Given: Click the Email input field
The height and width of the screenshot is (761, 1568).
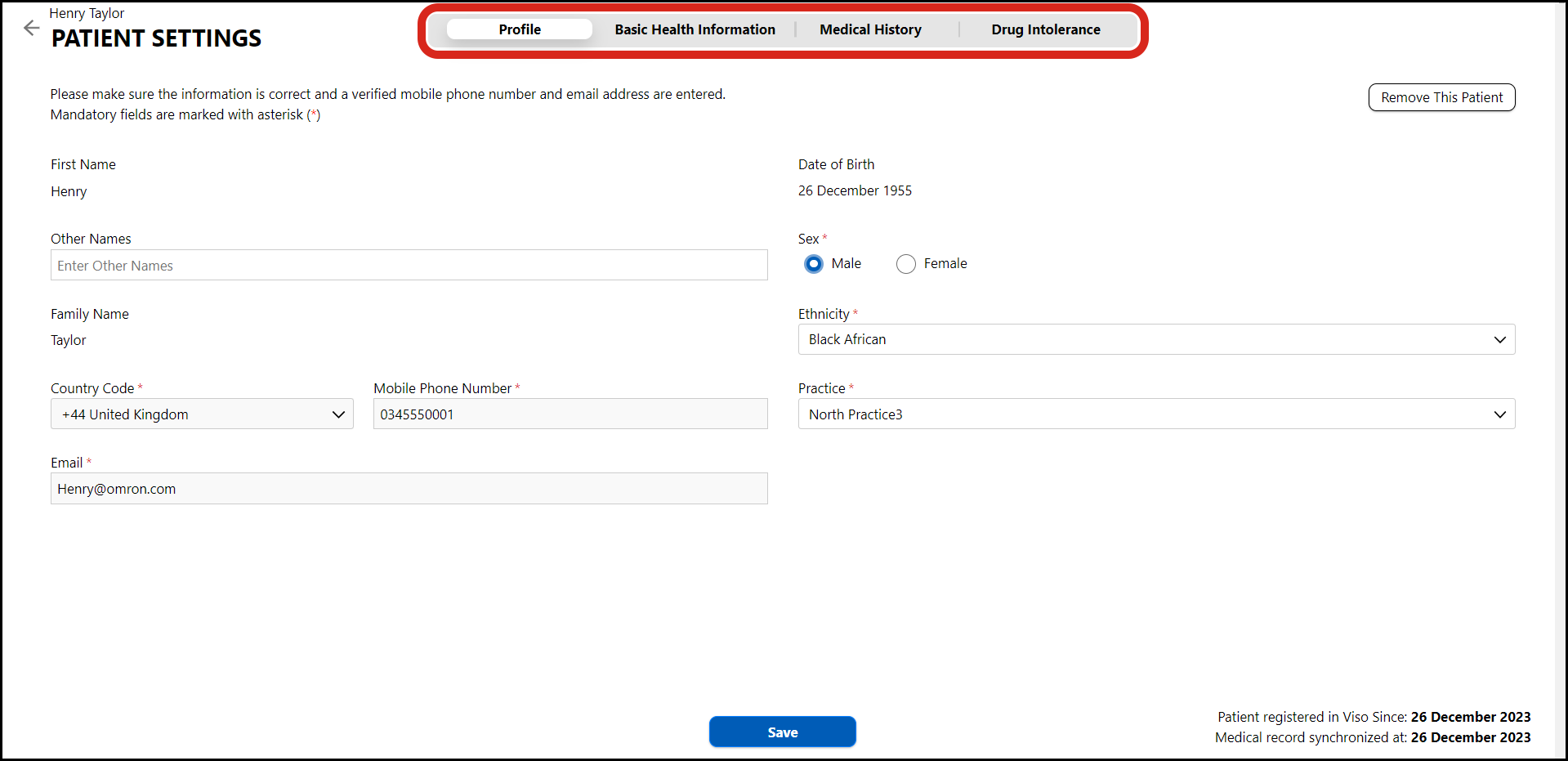Looking at the screenshot, I should coord(409,489).
